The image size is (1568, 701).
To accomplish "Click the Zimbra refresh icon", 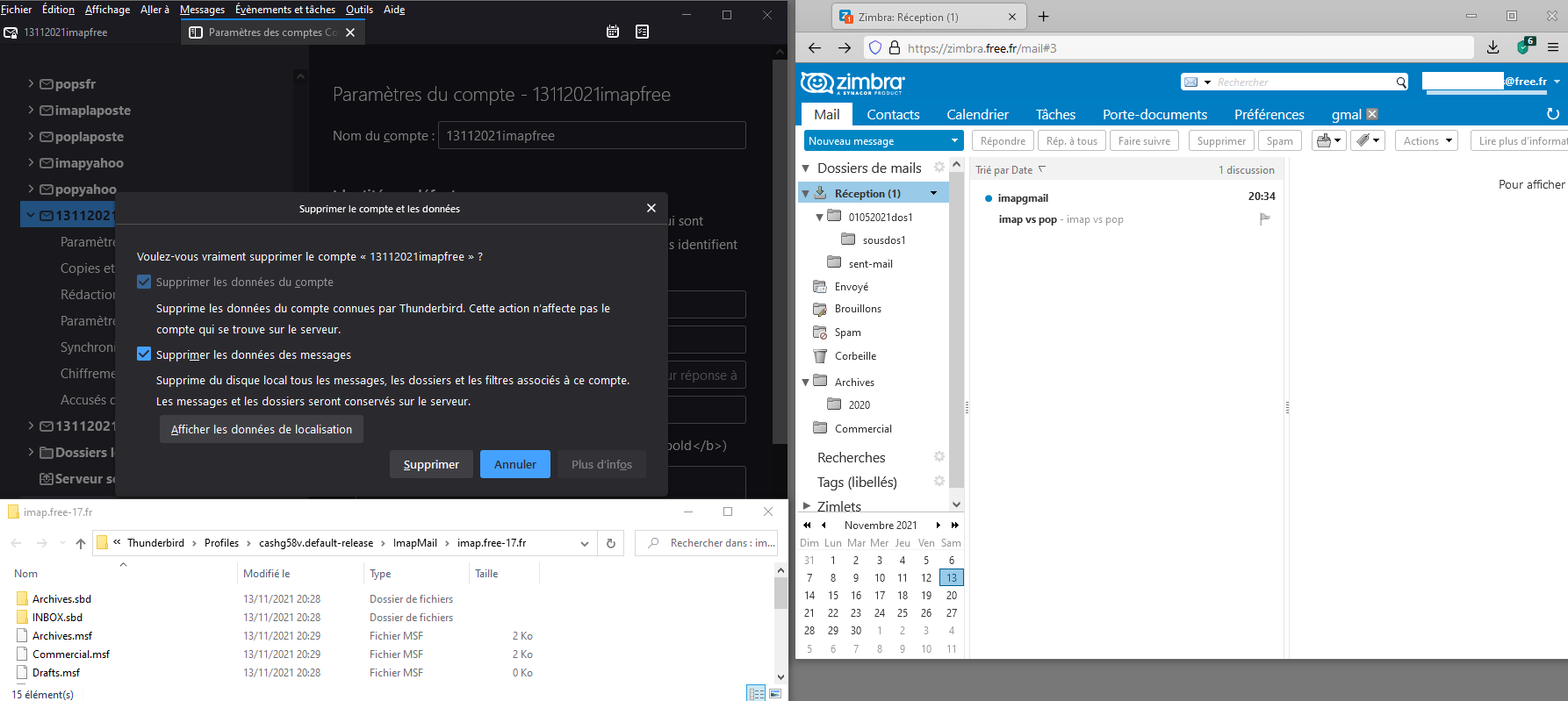I will pyautogui.click(x=1552, y=114).
